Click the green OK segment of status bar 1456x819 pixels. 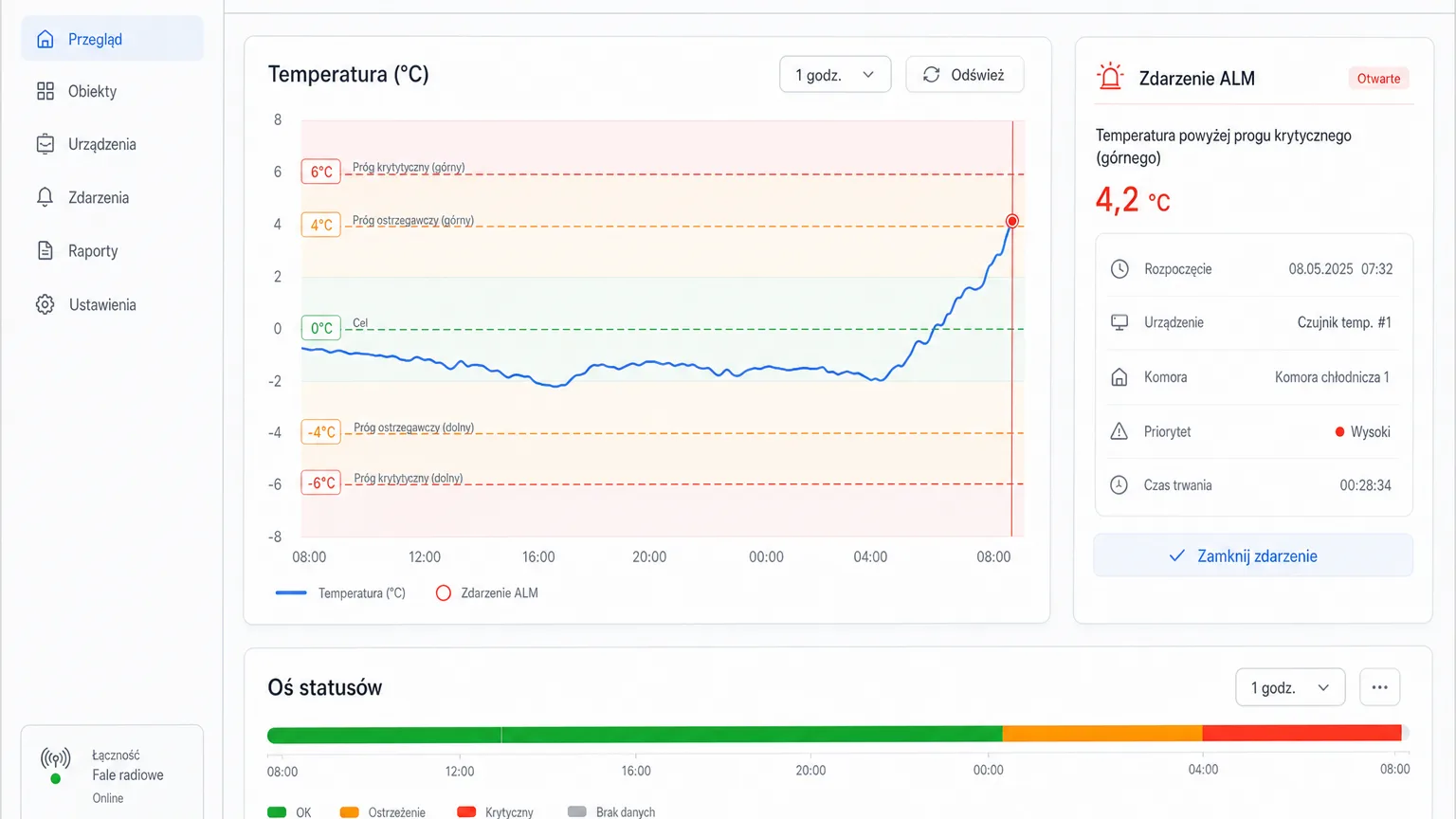point(634,734)
